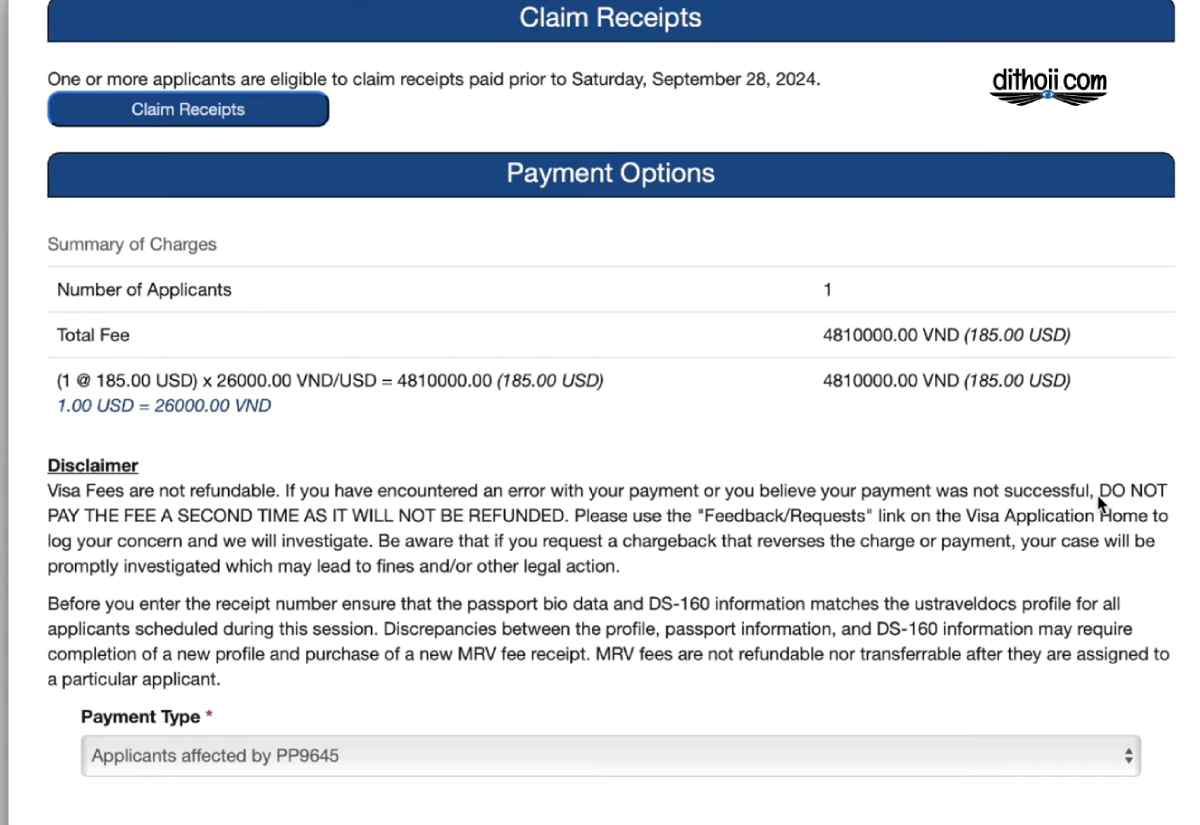The image size is (1200, 825).
Task: Click the Total Fee row label
Action: 93,335
